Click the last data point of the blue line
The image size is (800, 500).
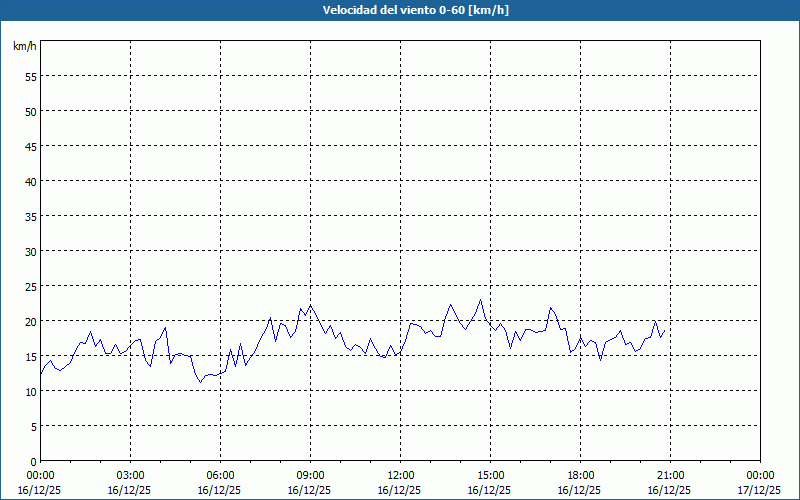(x=664, y=329)
